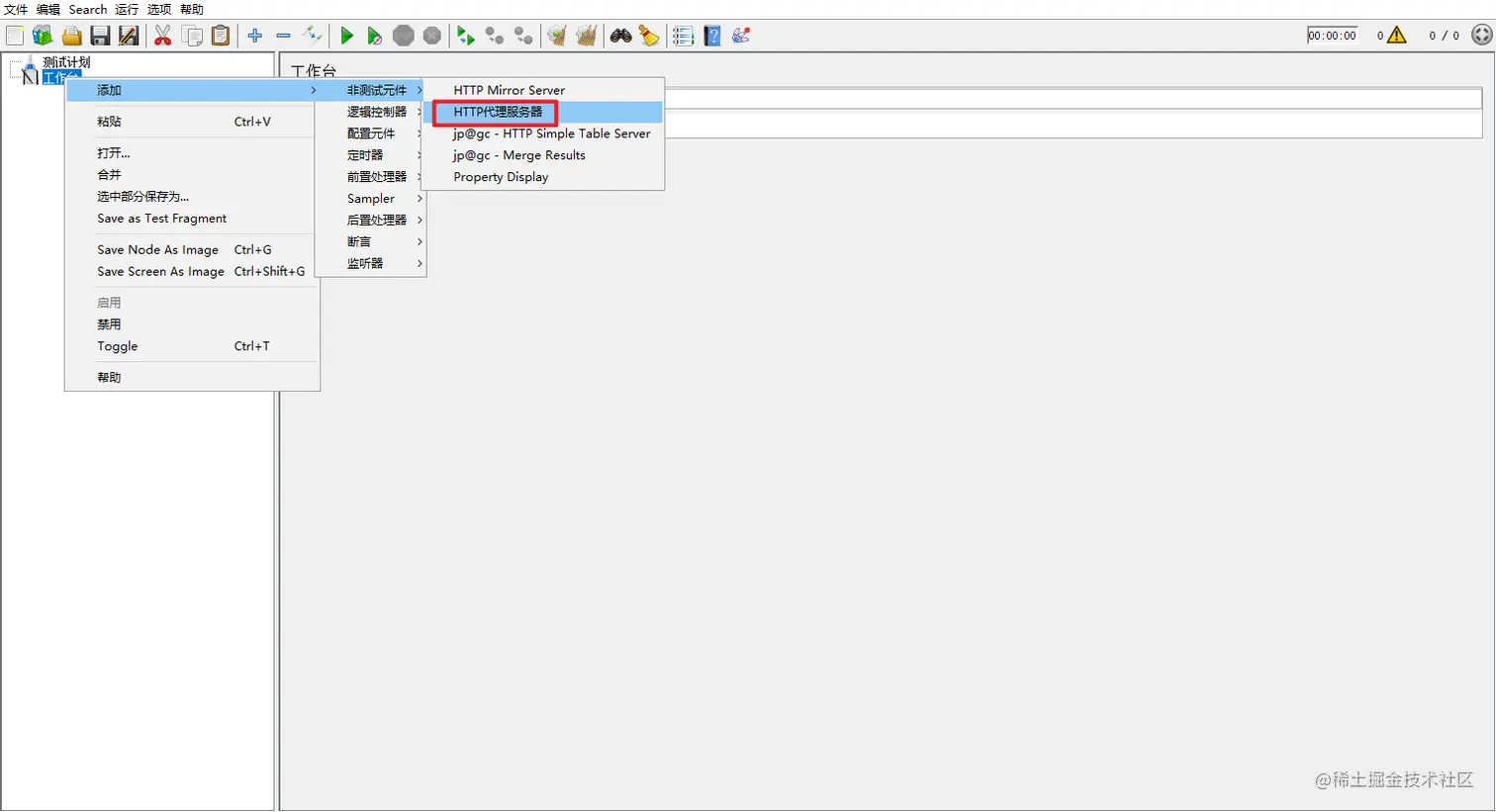This screenshot has height=812, width=1496.
Task: Clear results with single broom icon
Action: click(x=557, y=36)
